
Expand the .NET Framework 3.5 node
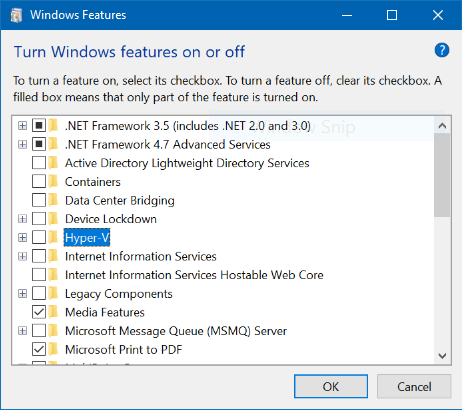(x=22, y=126)
